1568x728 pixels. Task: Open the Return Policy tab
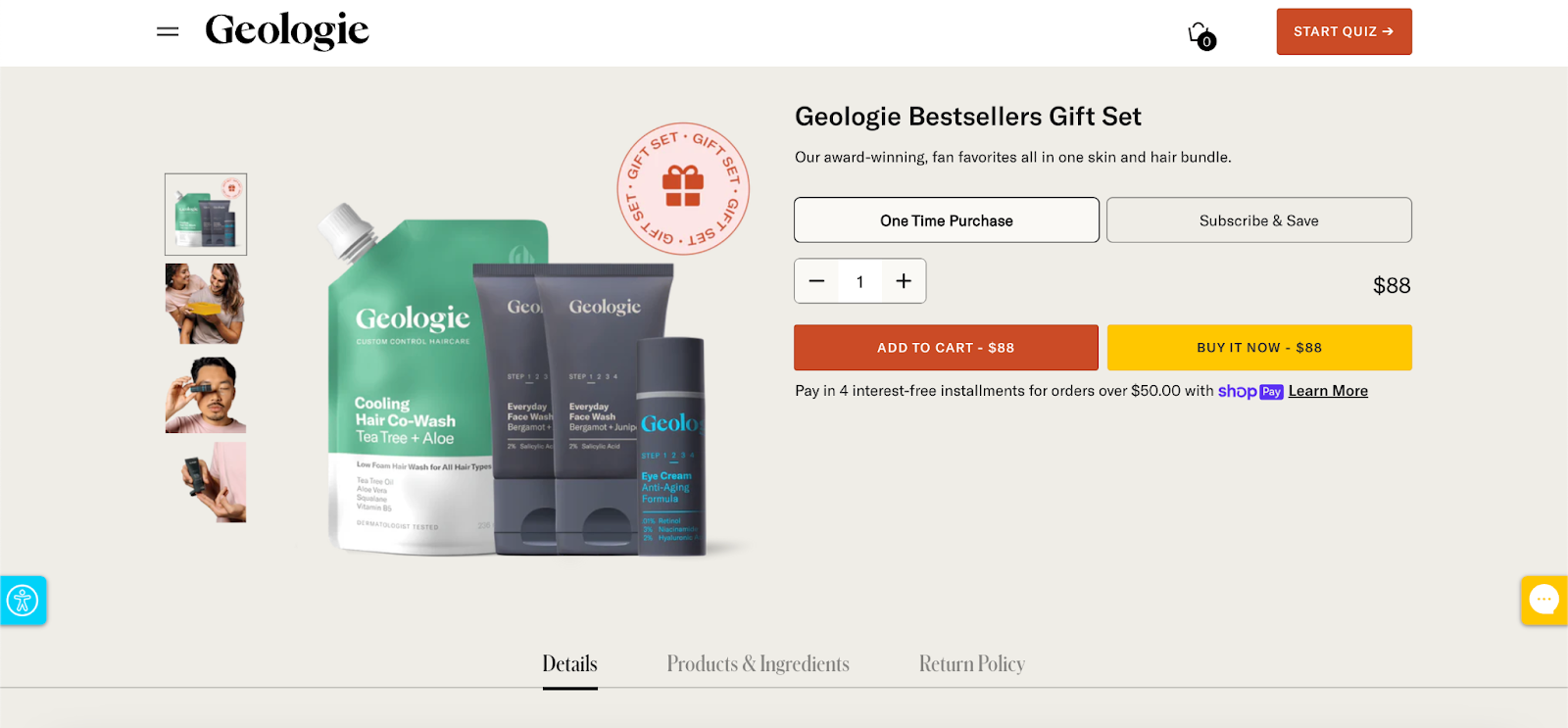tap(972, 664)
